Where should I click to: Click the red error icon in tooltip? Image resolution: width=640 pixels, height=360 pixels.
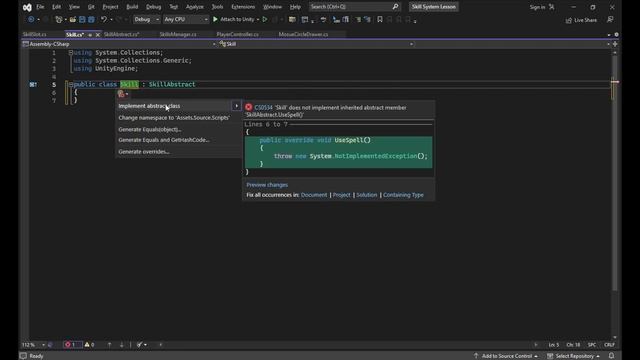[x=249, y=107]
